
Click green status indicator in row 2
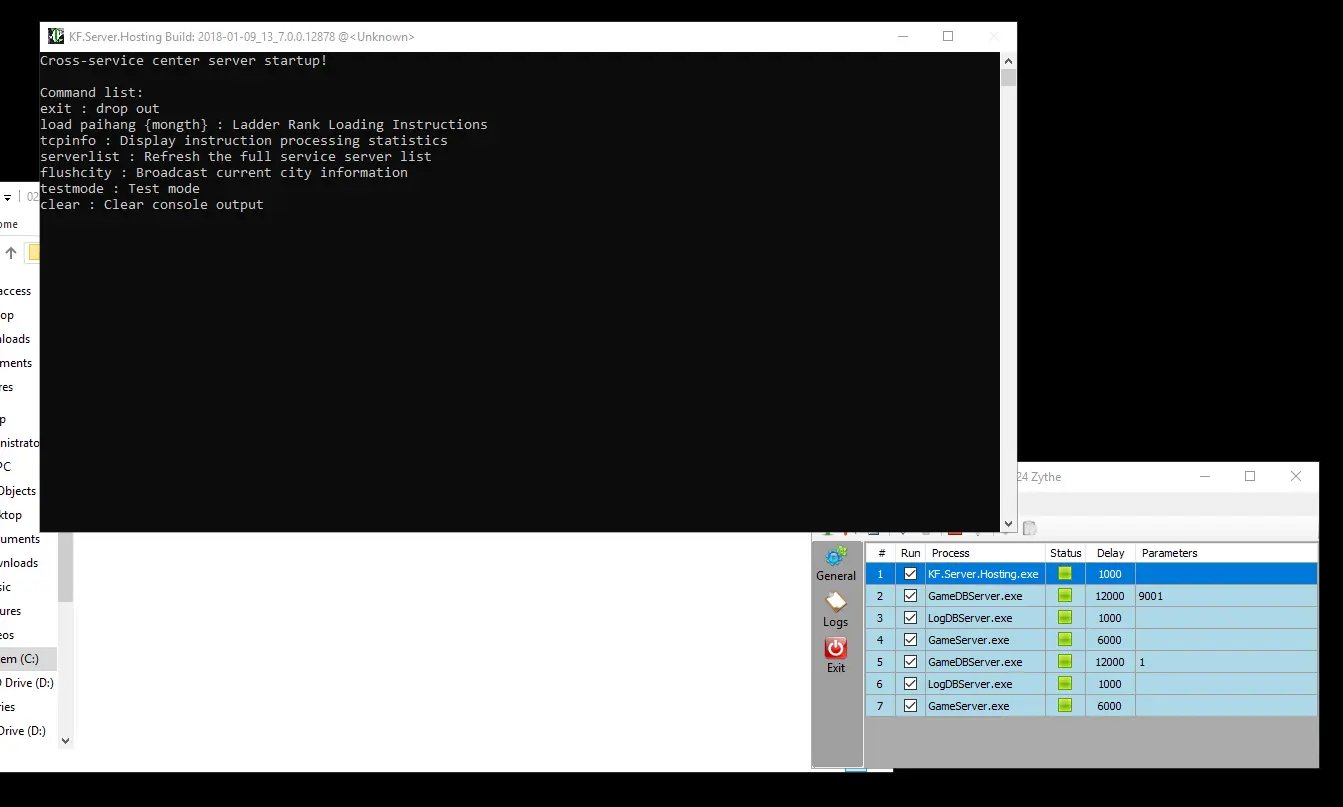point(1065,596)
